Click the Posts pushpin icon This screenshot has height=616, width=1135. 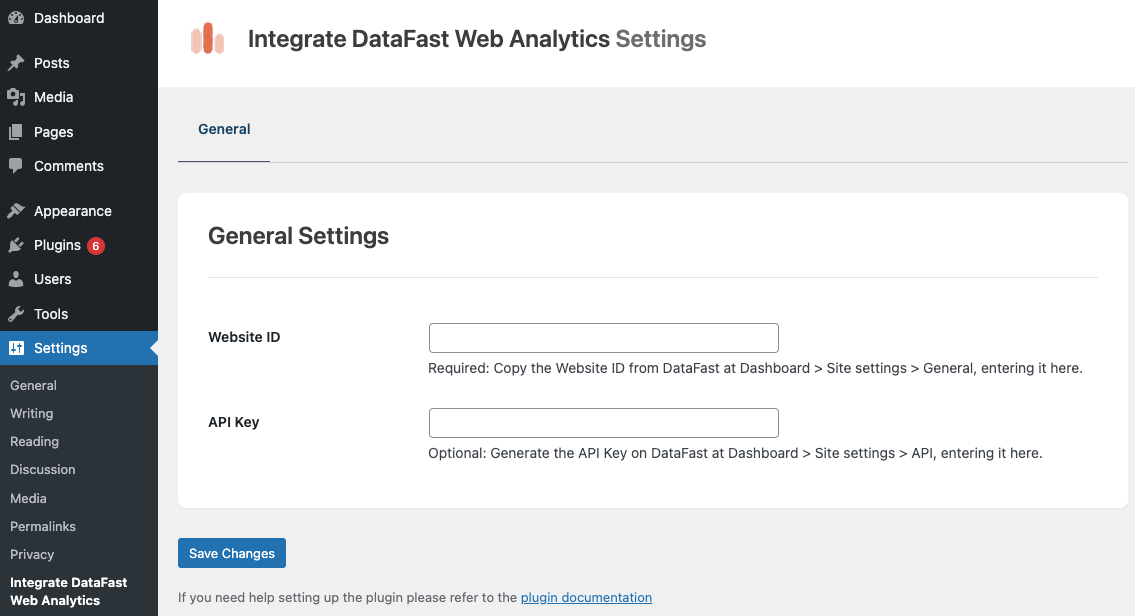click(16, 63)
